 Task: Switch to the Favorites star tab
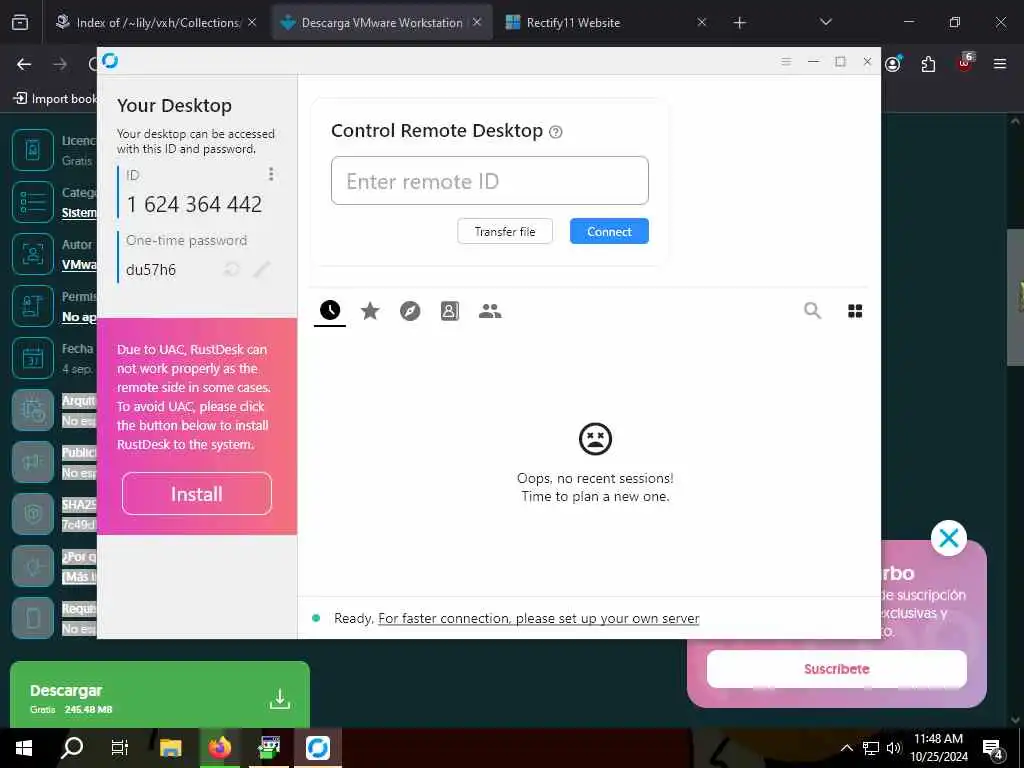click(x=370, y=311)
